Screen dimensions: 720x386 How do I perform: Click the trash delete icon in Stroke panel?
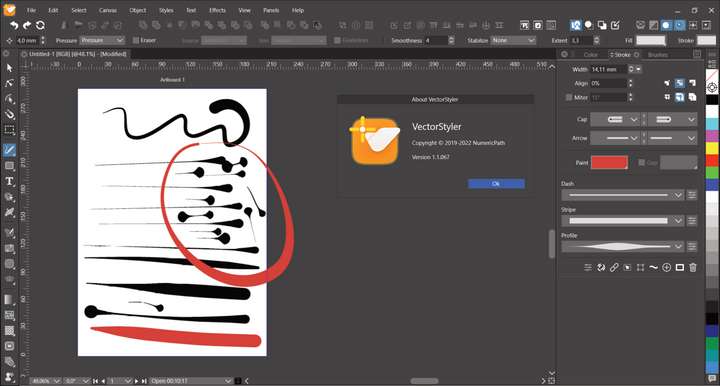[x=693, y=267]
